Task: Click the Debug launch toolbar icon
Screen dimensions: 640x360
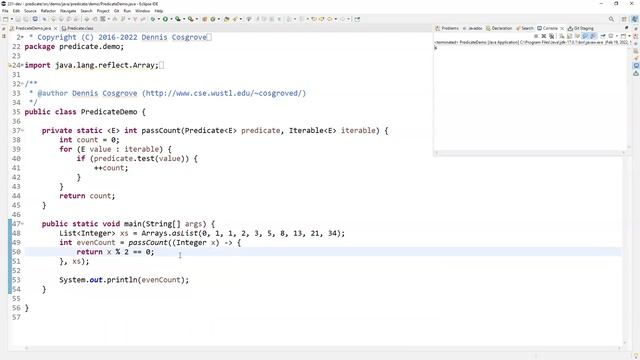Action: click(x=152, y=19)
